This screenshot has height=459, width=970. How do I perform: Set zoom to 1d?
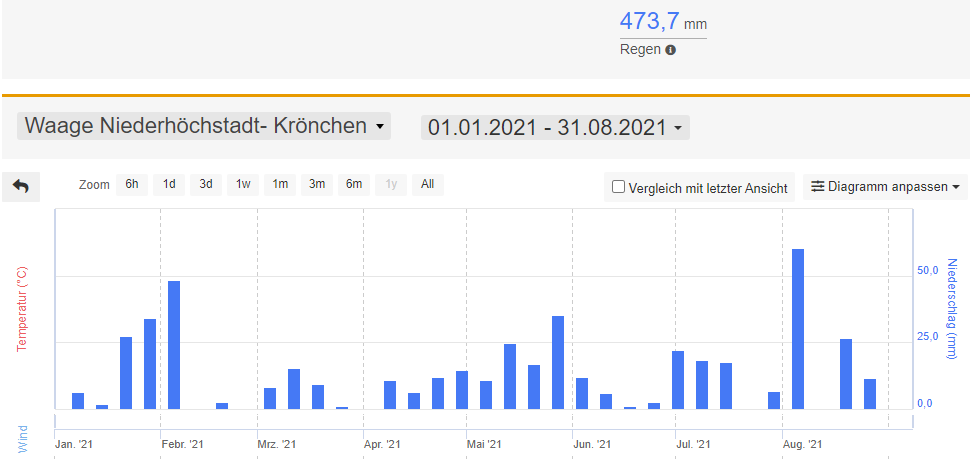tap(169, 184)
